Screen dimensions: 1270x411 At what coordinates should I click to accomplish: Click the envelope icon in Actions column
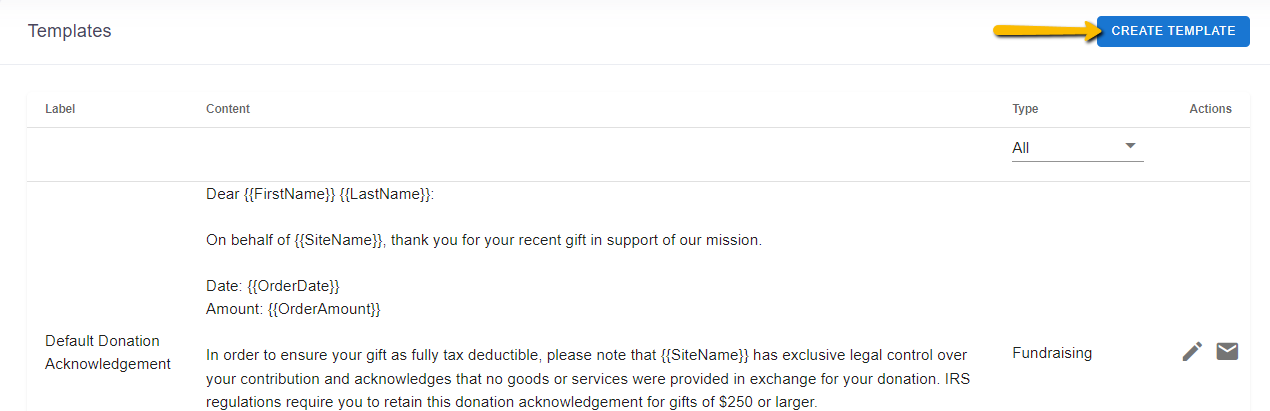pyautogui.click(x=1227, y=351)
